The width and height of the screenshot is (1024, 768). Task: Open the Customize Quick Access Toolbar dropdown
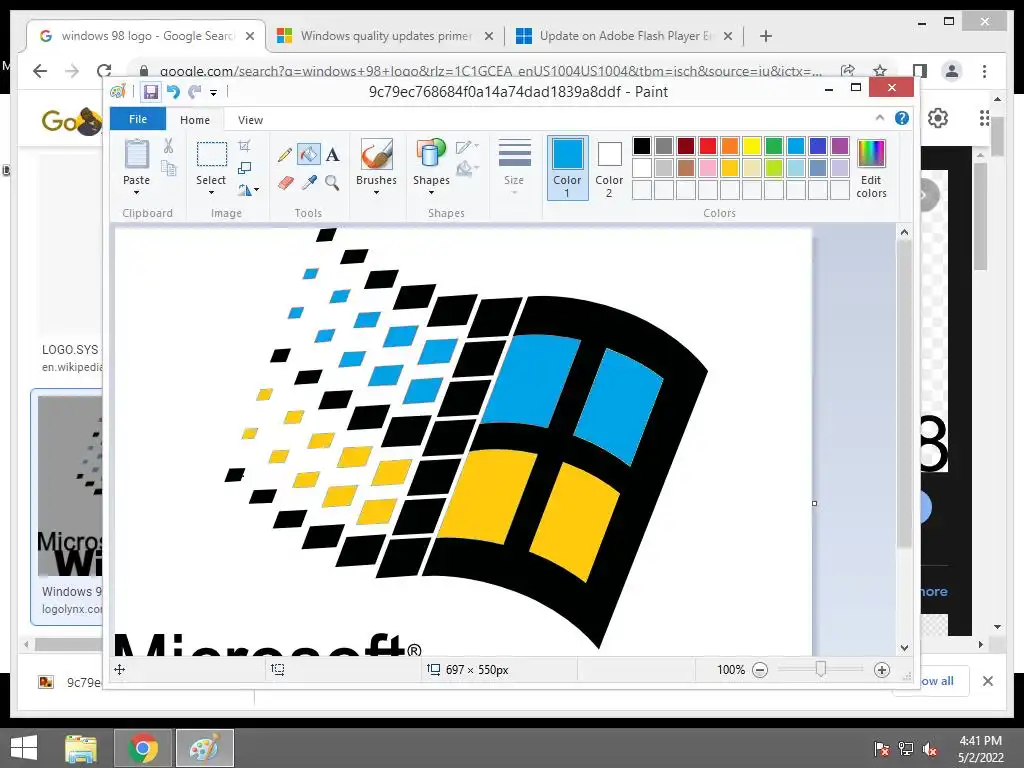click(x=214, y=93)
